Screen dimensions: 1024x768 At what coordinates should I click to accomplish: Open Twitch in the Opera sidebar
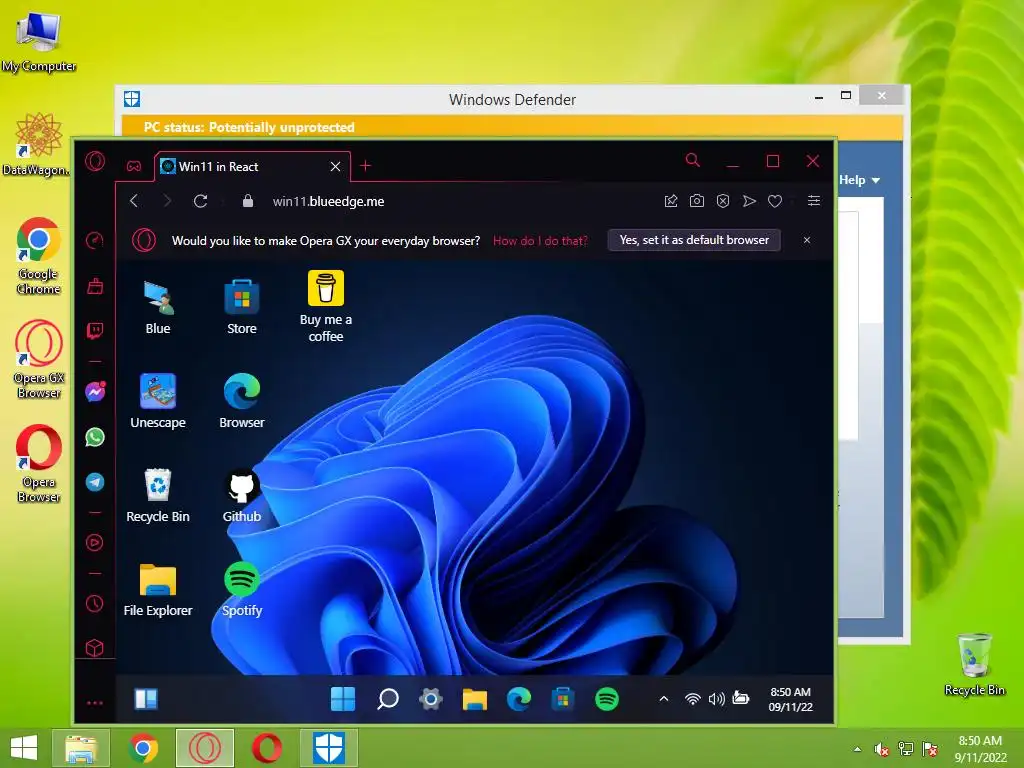coord(95,330)
